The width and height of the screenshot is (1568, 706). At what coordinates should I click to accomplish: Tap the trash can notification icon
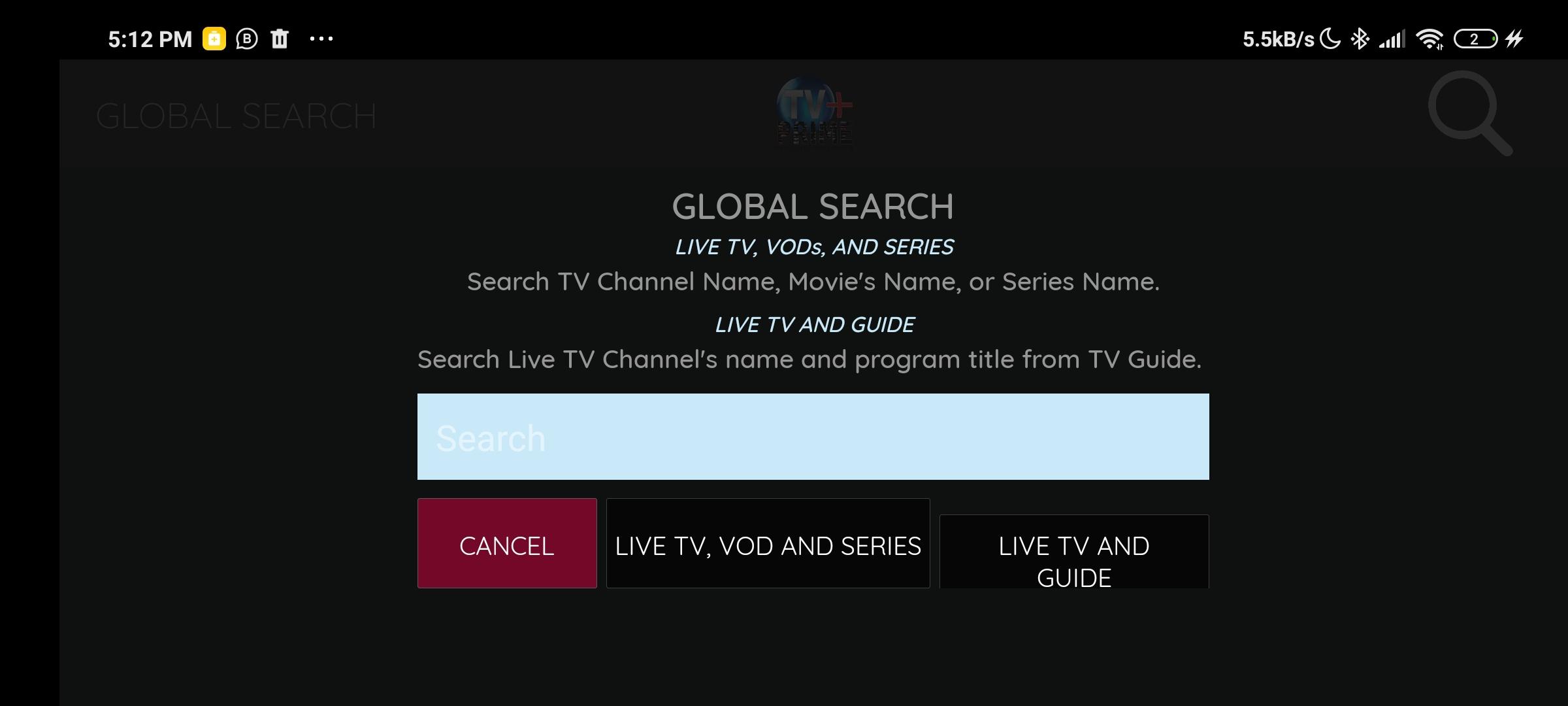pos(280,39)
